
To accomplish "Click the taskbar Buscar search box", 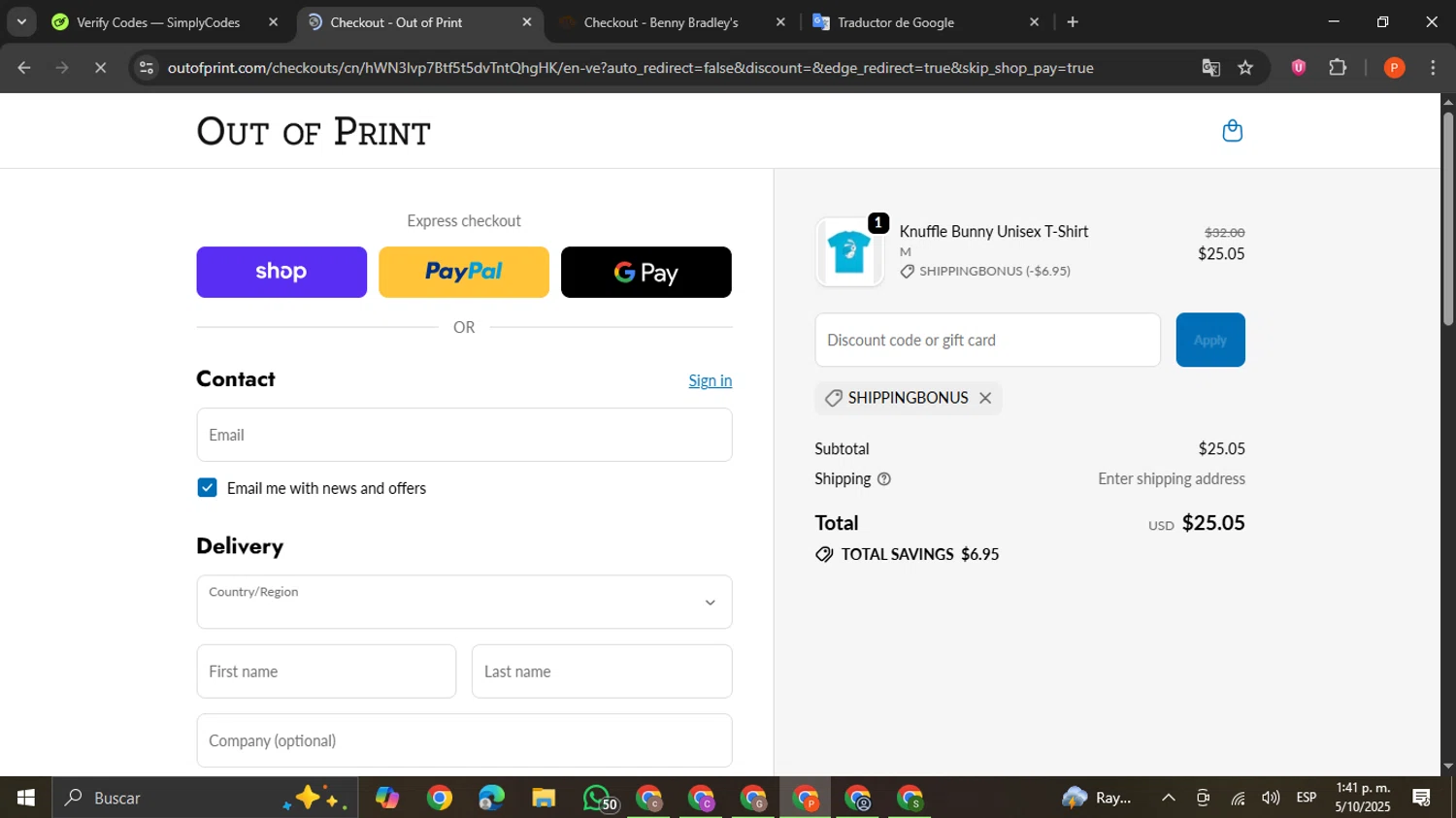I will (205, 798).
